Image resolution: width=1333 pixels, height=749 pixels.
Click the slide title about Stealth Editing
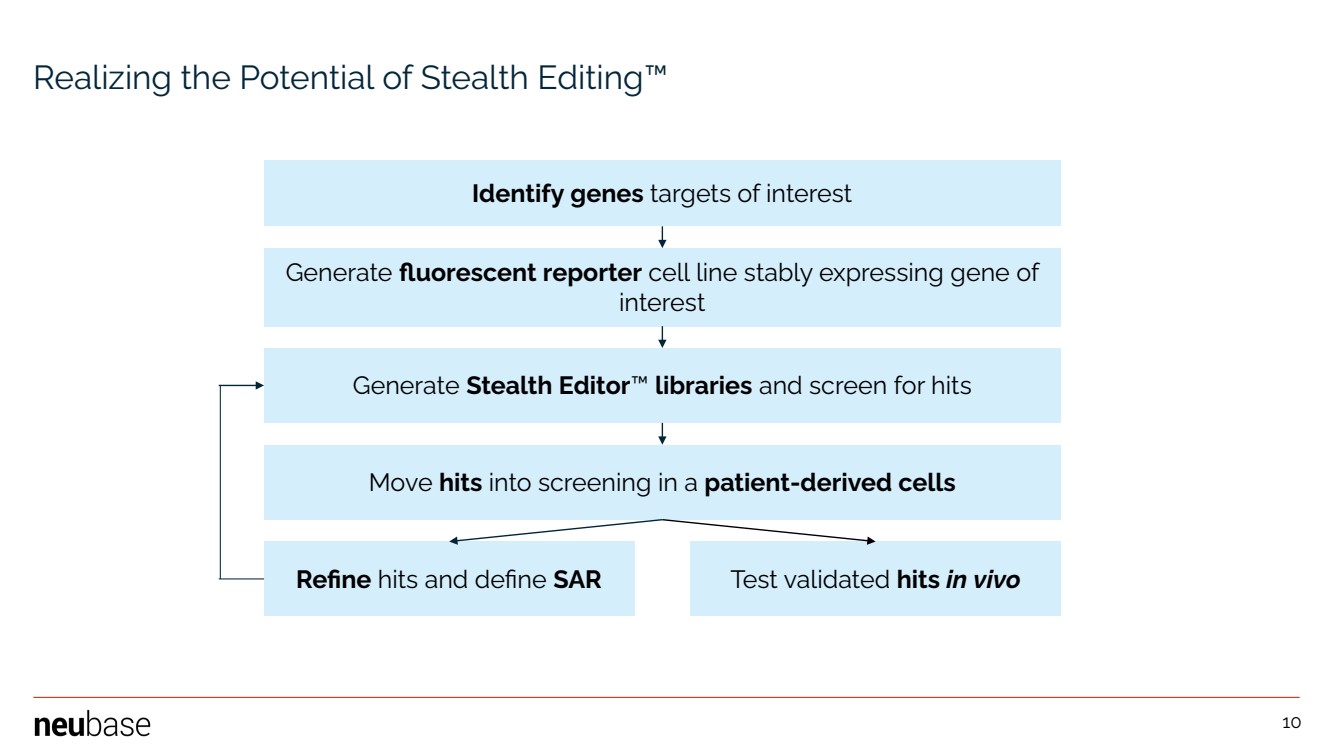[350, 80]
